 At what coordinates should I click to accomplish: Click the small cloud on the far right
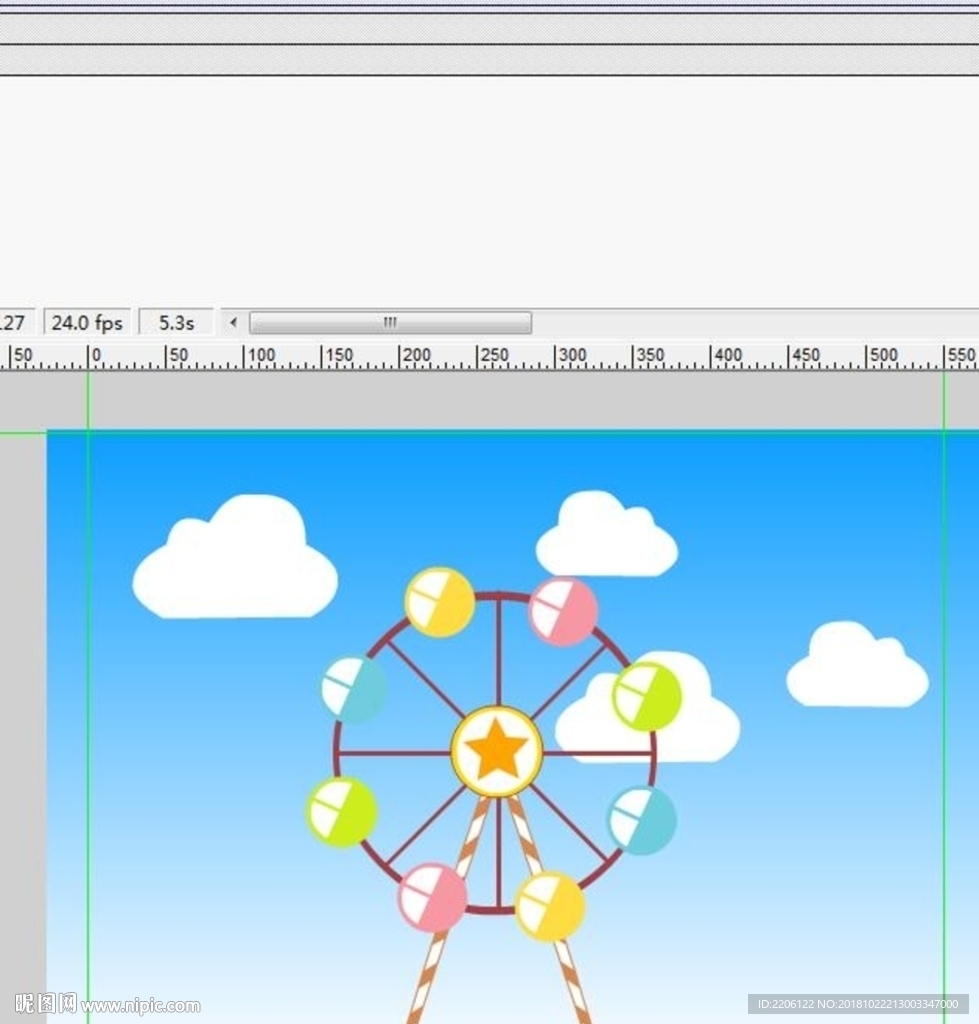click(857, 664)
